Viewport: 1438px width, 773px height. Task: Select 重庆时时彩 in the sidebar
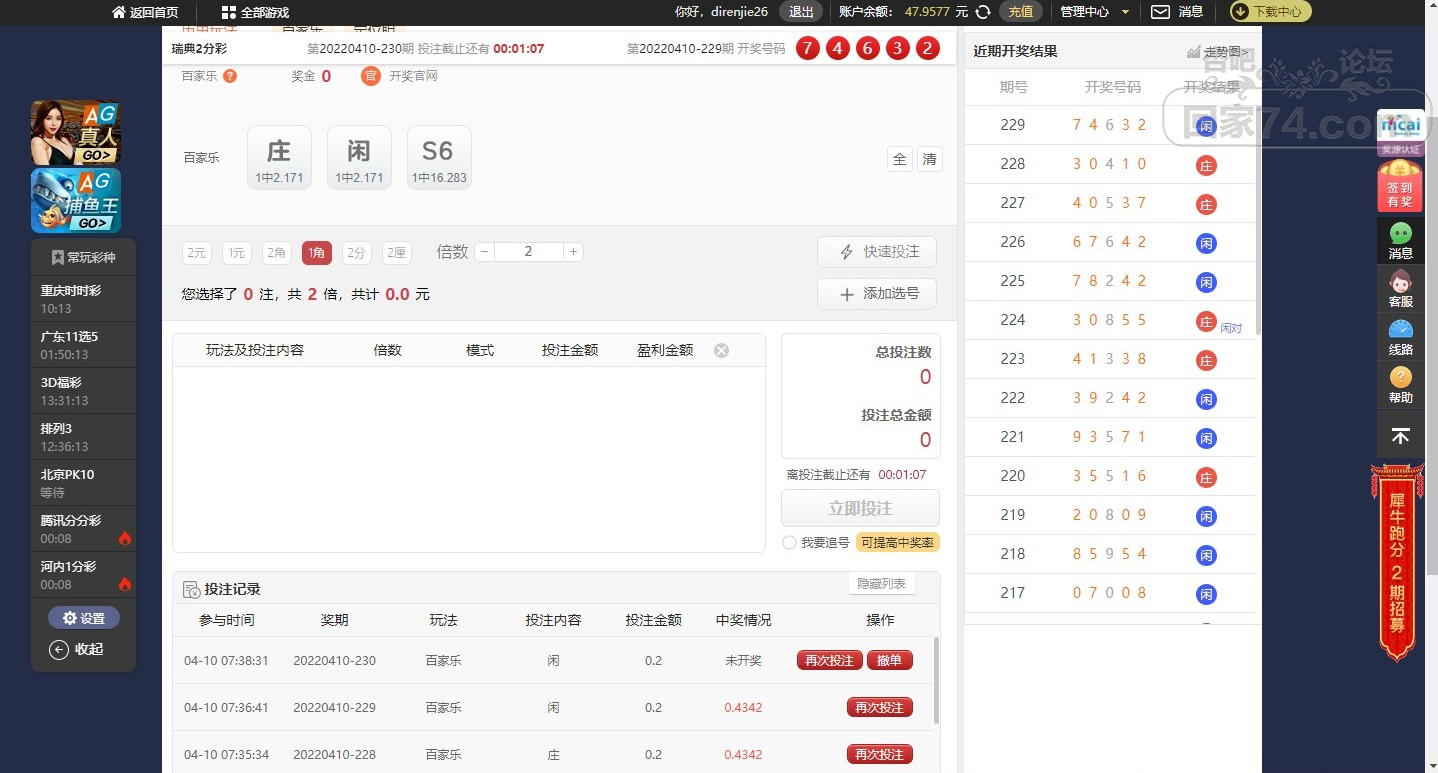click(83, 299)
